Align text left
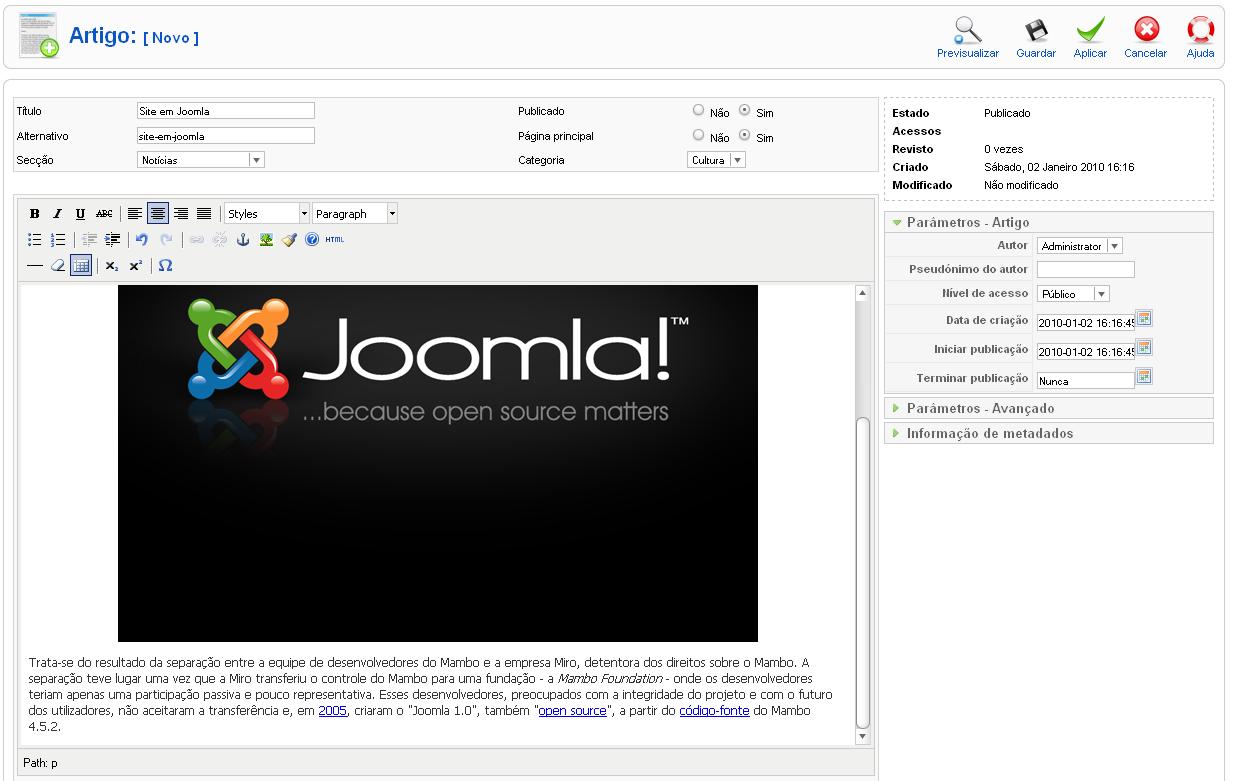Viewport: 1233px width, 781px height. pyautogui.click(x=135, y=214)
